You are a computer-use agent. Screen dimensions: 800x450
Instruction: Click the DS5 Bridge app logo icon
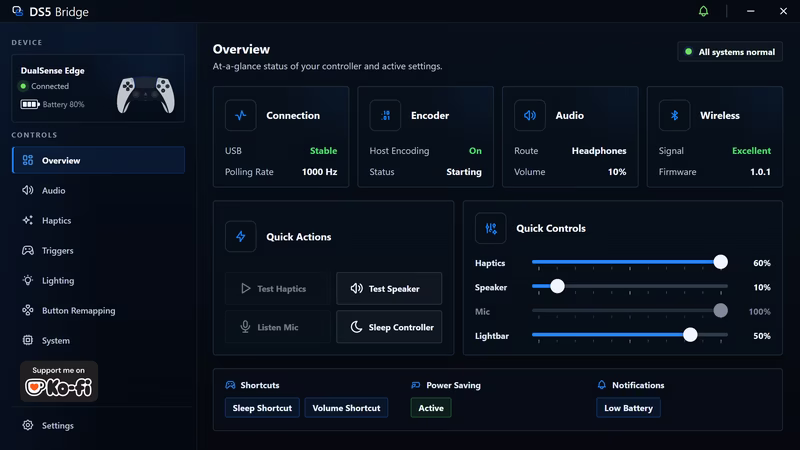coord(17,11)
